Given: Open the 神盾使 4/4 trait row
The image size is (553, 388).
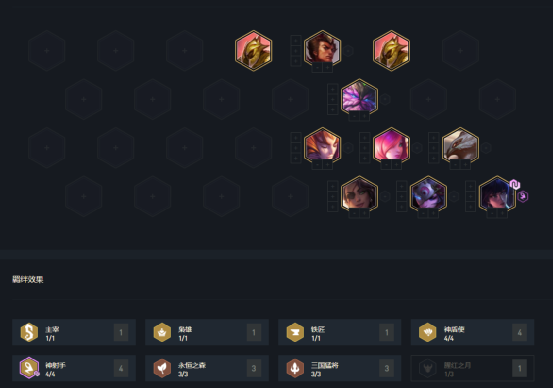Looking at the screenshot, I should pos(472,332).
